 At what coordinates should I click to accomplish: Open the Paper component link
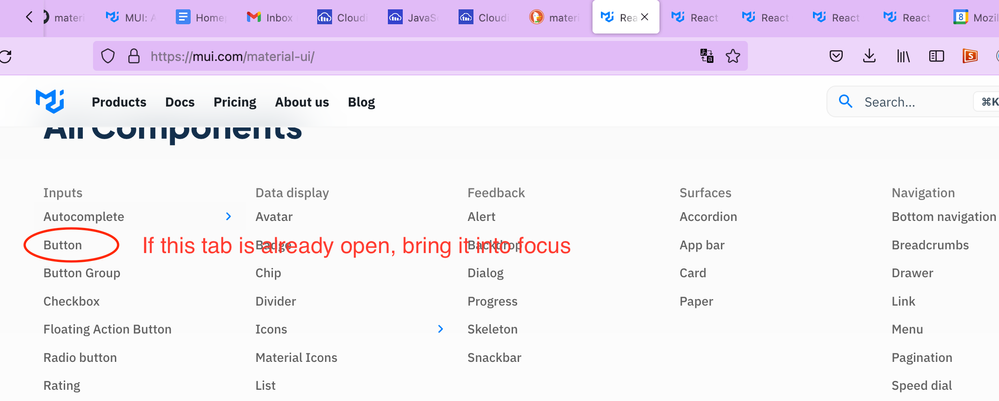(x=696, y=301)
